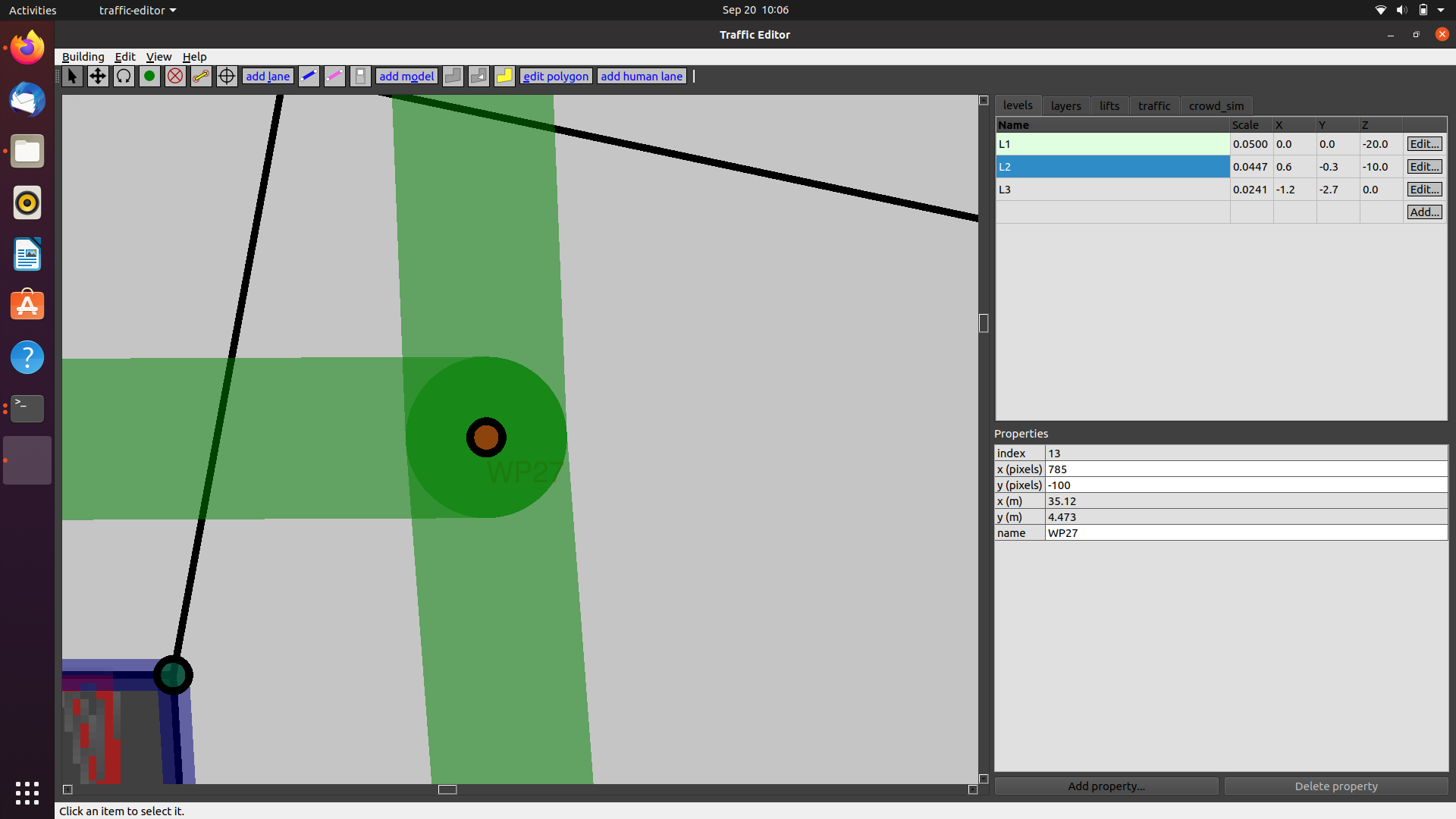Select the arrow selection tool
Viewport: 1456px width, 819px height.
coord(72,76)
